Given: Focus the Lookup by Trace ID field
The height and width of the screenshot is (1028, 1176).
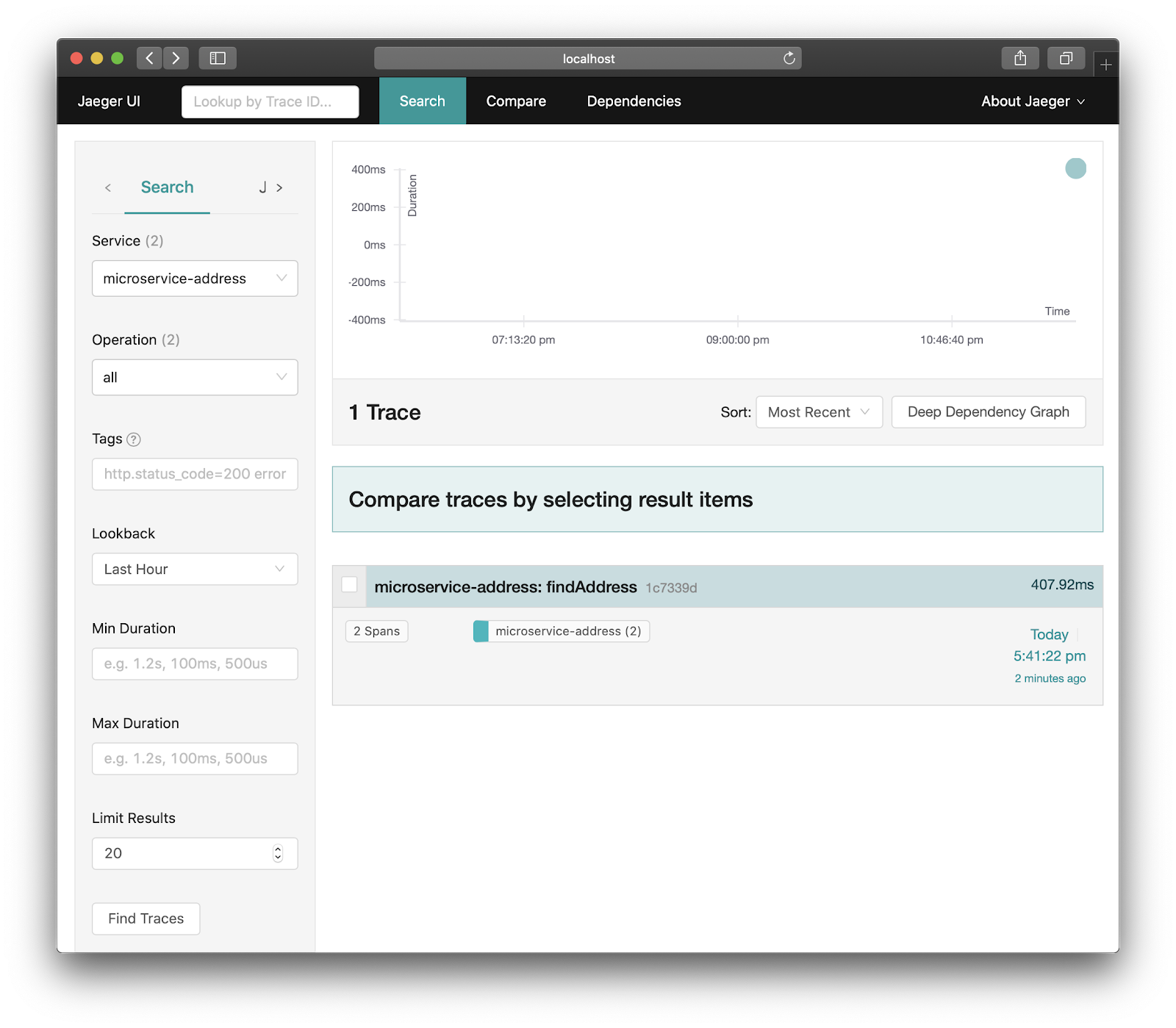Looking at the screenshot, I should click(x=270, y=101).
